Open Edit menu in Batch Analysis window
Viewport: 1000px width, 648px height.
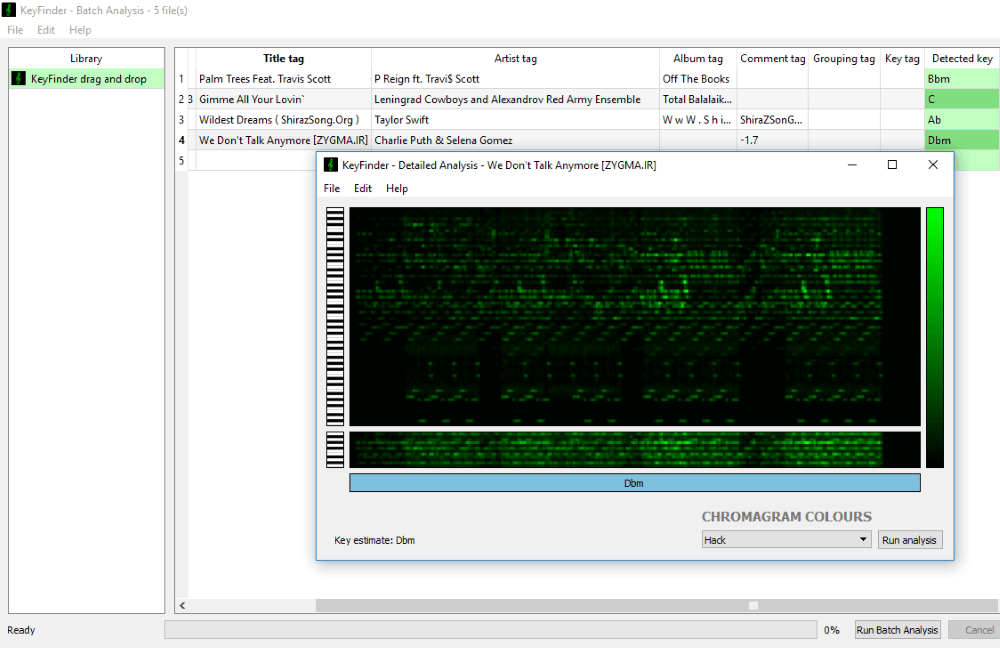click(x=45, y=30)
